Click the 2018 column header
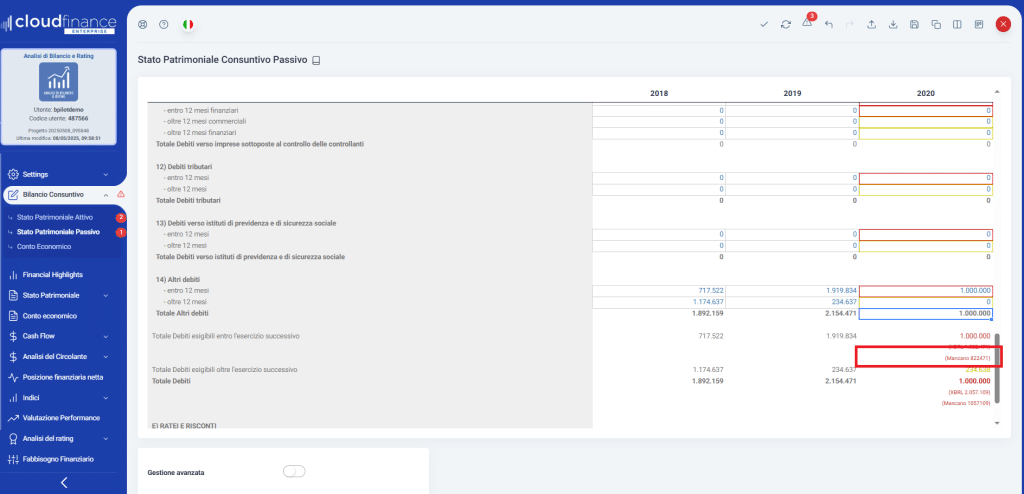 tap(659, 93)
